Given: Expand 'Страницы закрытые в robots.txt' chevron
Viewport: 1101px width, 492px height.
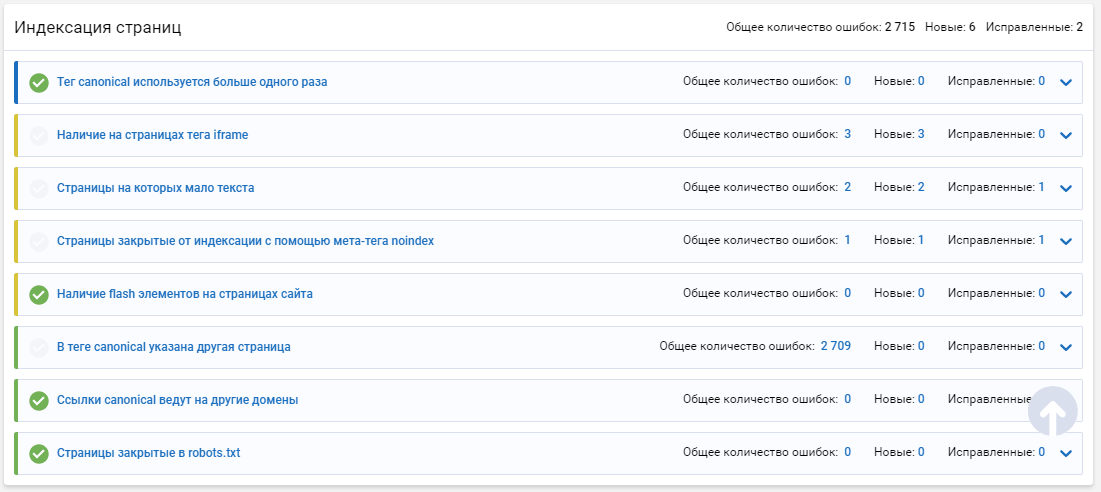Looking at the screenshot, I should 1066,453.
